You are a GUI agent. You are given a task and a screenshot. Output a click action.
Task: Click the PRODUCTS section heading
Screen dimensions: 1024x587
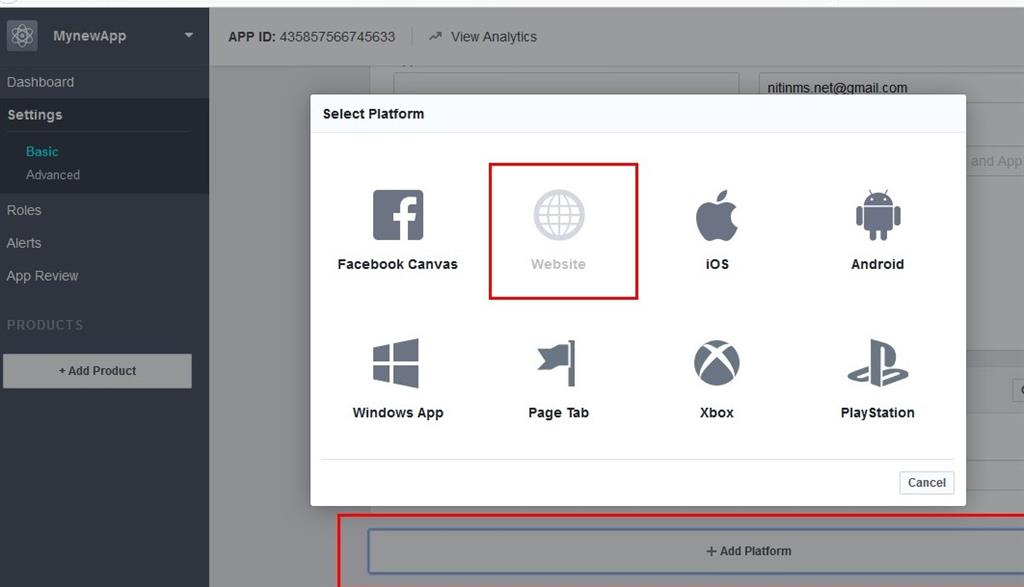click(x=45, y=325)
